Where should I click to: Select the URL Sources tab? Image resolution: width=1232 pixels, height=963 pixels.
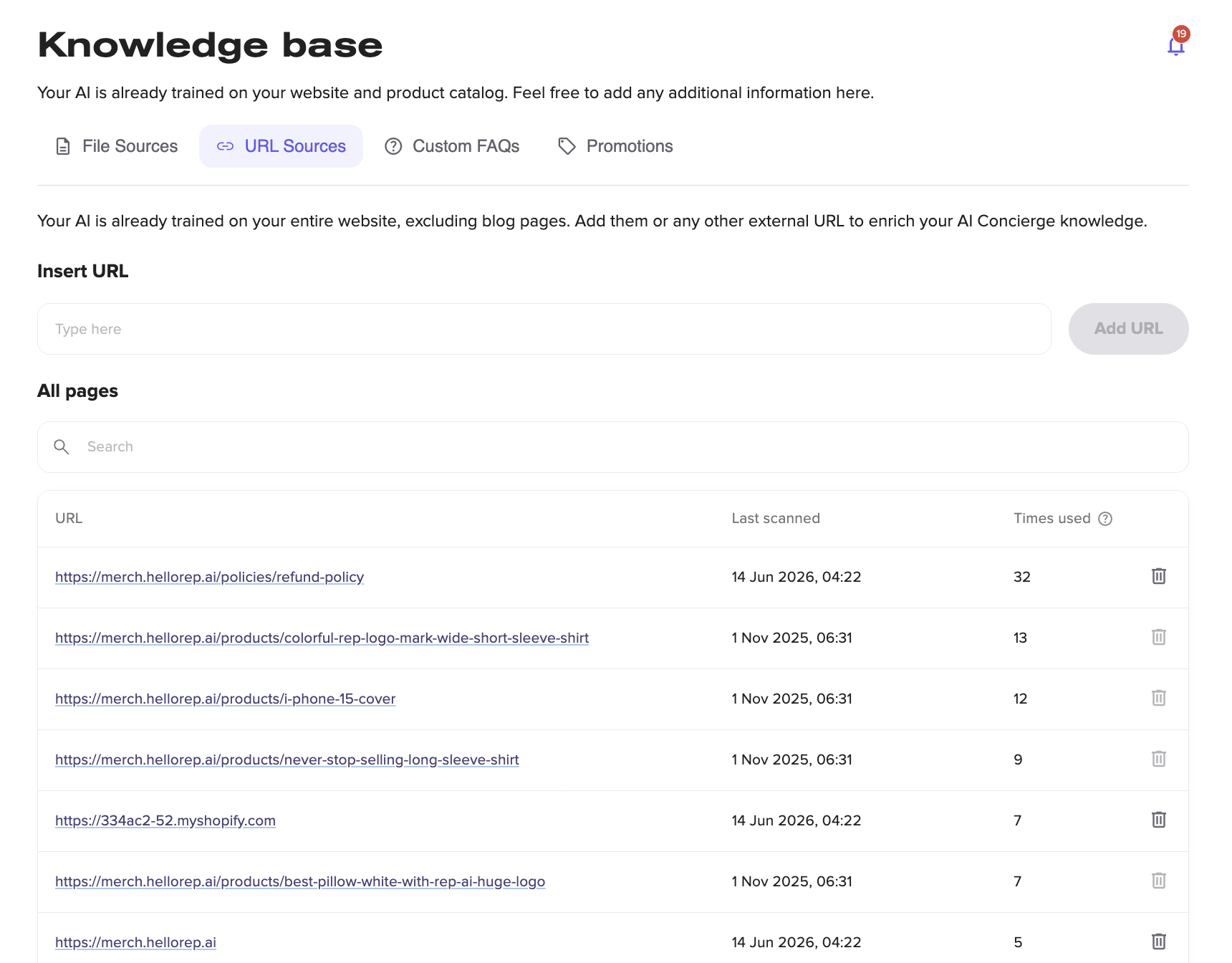coord(281,146)
